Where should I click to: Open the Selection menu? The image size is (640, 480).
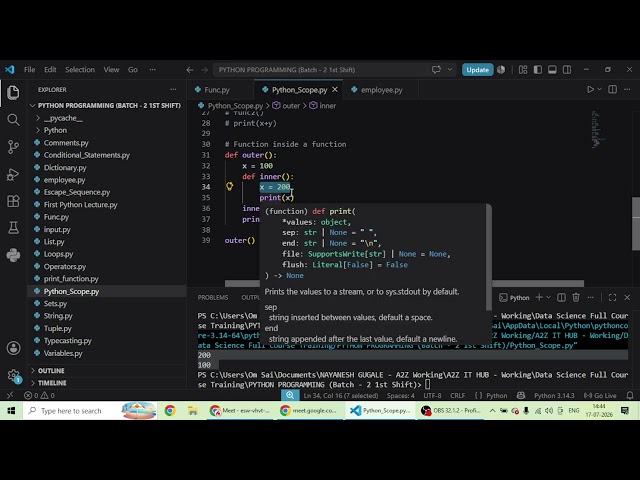point(80,70)
